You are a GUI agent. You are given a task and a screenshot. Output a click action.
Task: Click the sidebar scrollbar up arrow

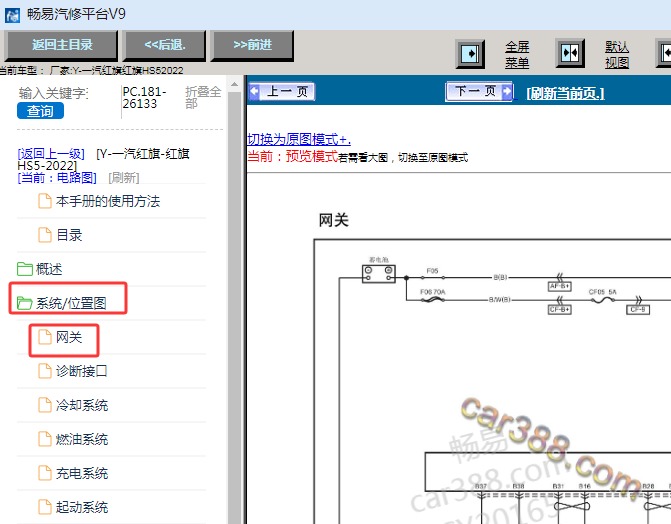pyautogui.click(x=234, y=84)
